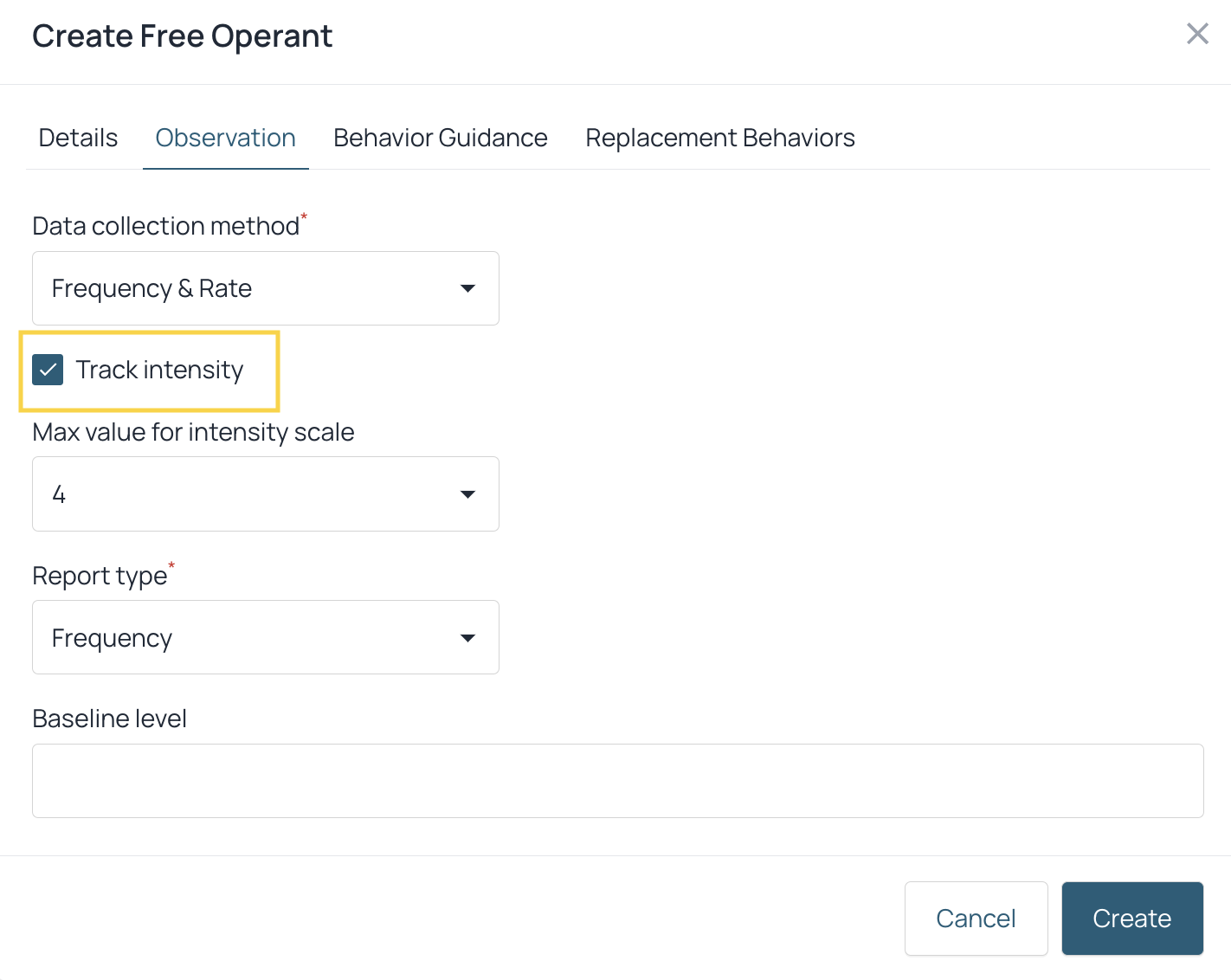1231x980 pixels.
Task: Go to the Behavior Guidance tab
Action: click(441, 138)
